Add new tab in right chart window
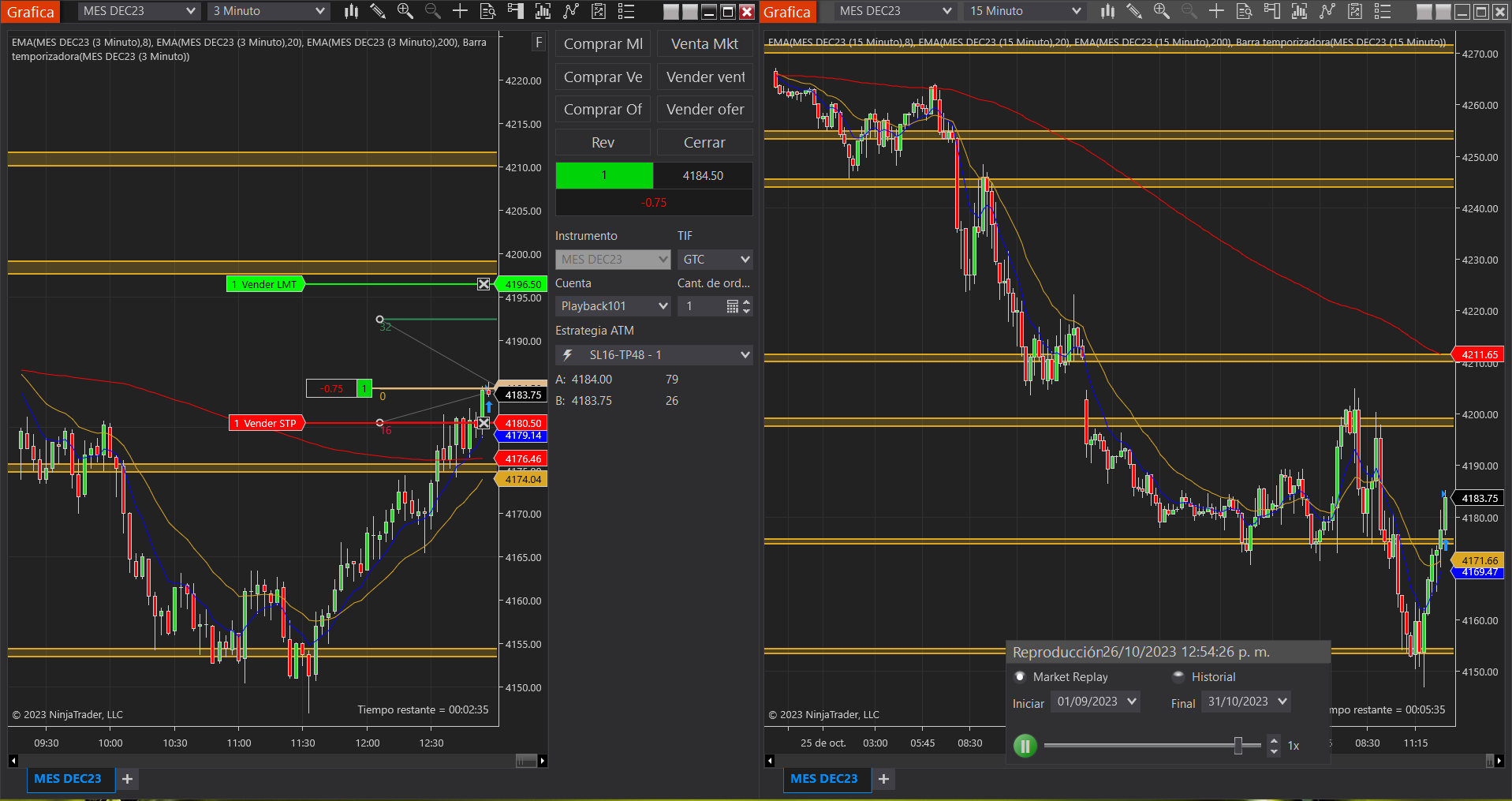Screen dimensions: 1512x801 pos(883,779)
